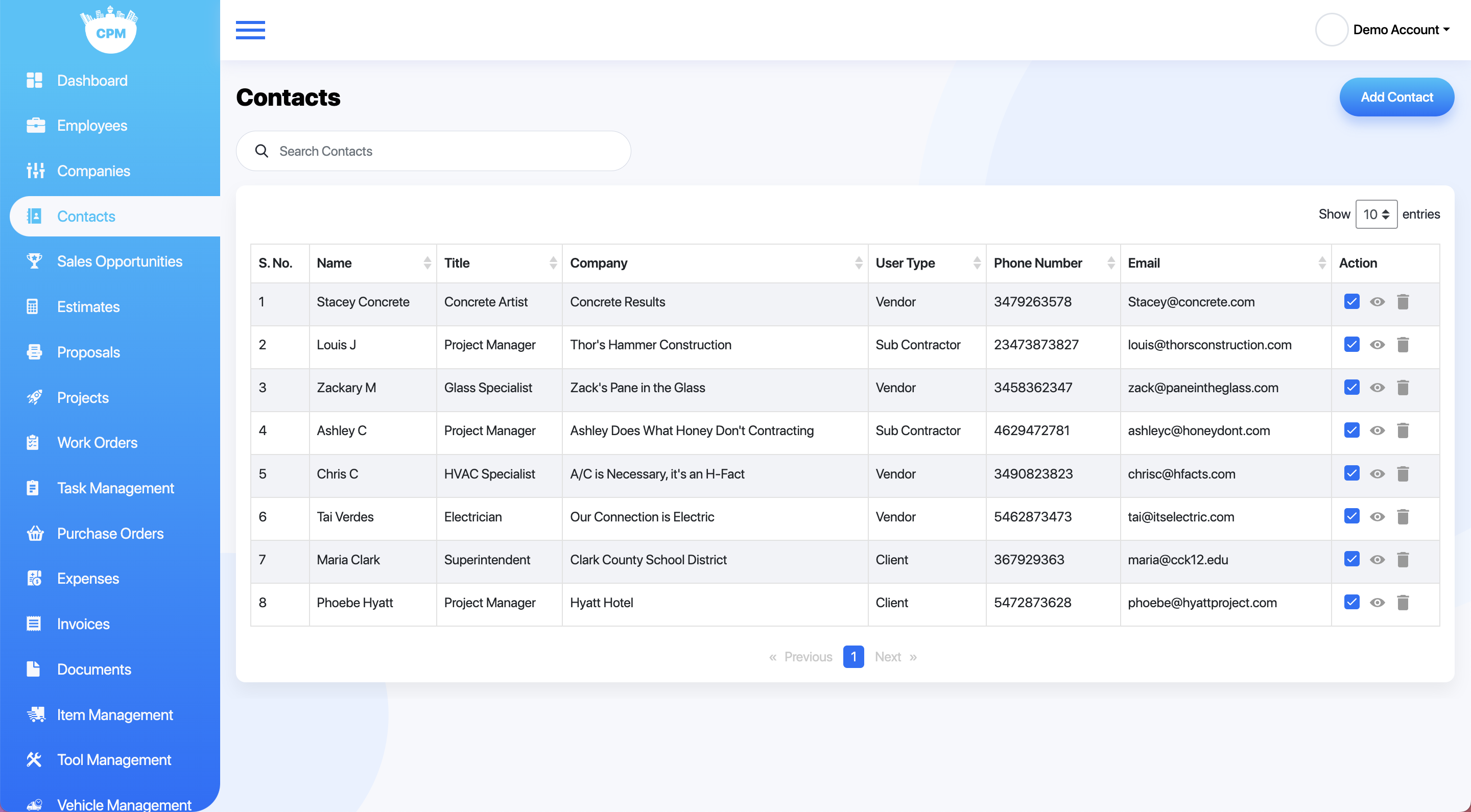Toggle the checkbox for Louis J
Image resolution: width=1471 pixels, height=812 pixels.
coord(1351,344)
